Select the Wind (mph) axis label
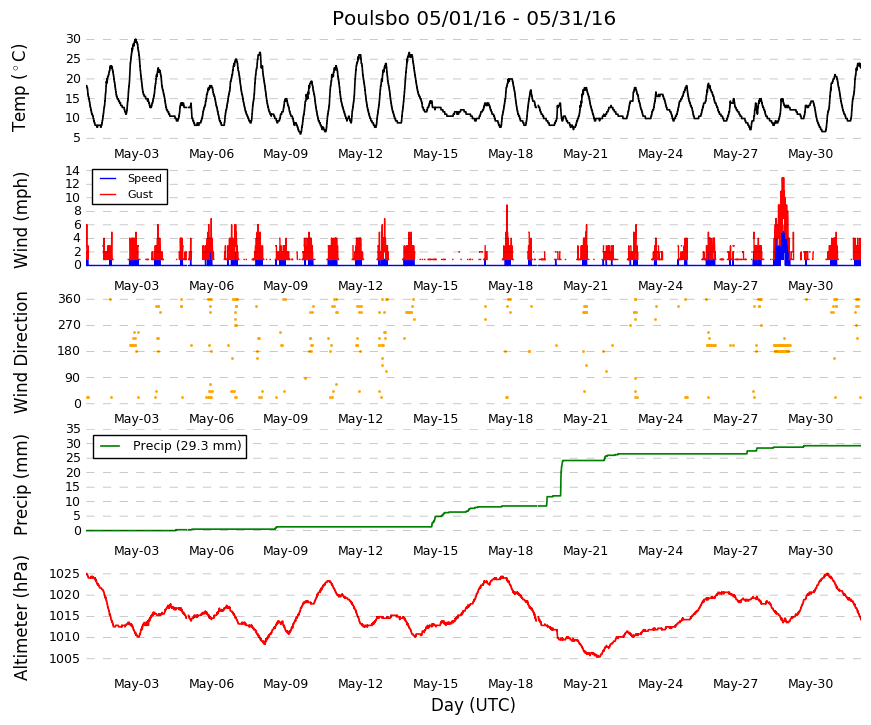 coord(20,221)
